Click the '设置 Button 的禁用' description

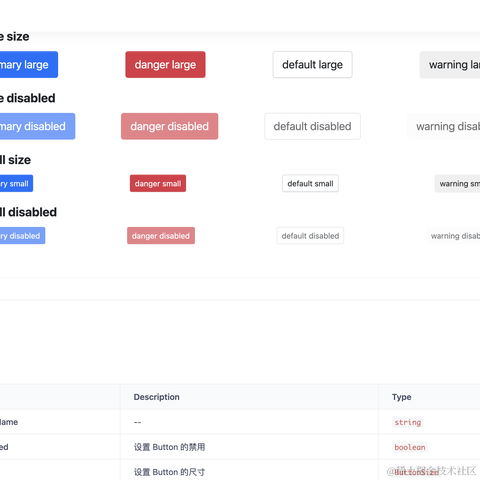coord(169,447)
